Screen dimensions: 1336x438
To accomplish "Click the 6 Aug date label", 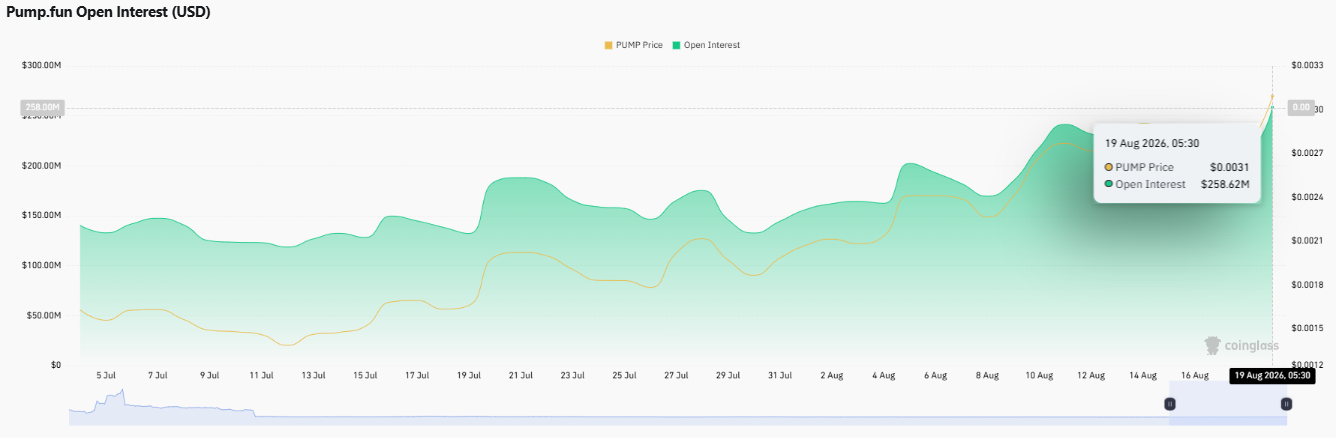I will coord(935,376).
